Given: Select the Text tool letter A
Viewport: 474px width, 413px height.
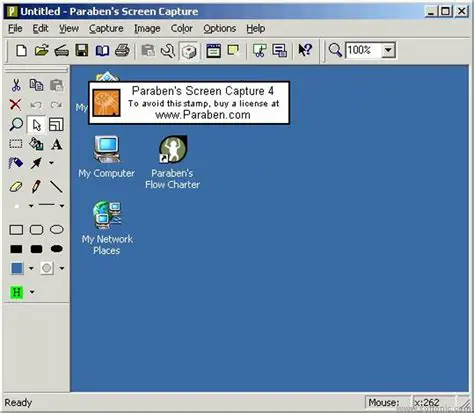Looking at the screenshot, I should point(57,144).
